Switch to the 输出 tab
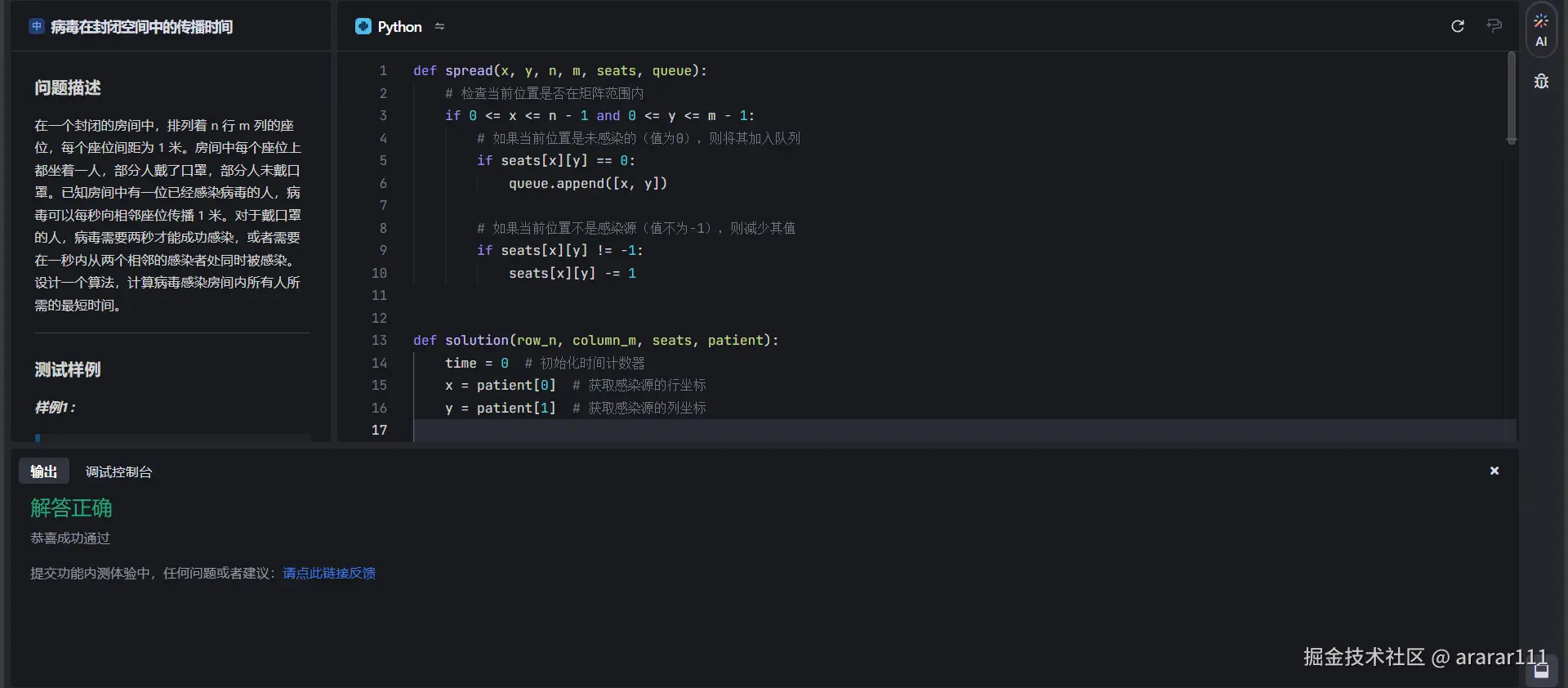 pos(44,471)
